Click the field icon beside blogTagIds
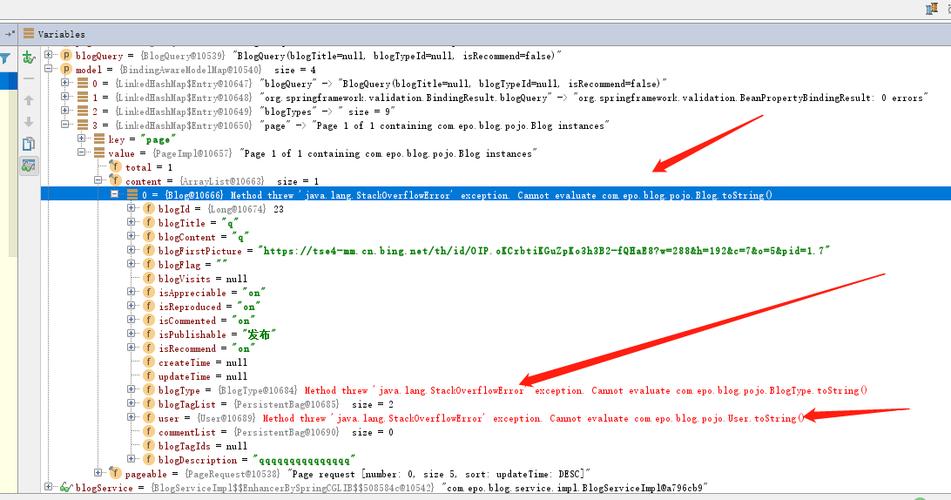The height and width of the screenshot is (500, 951). [149, 446]
